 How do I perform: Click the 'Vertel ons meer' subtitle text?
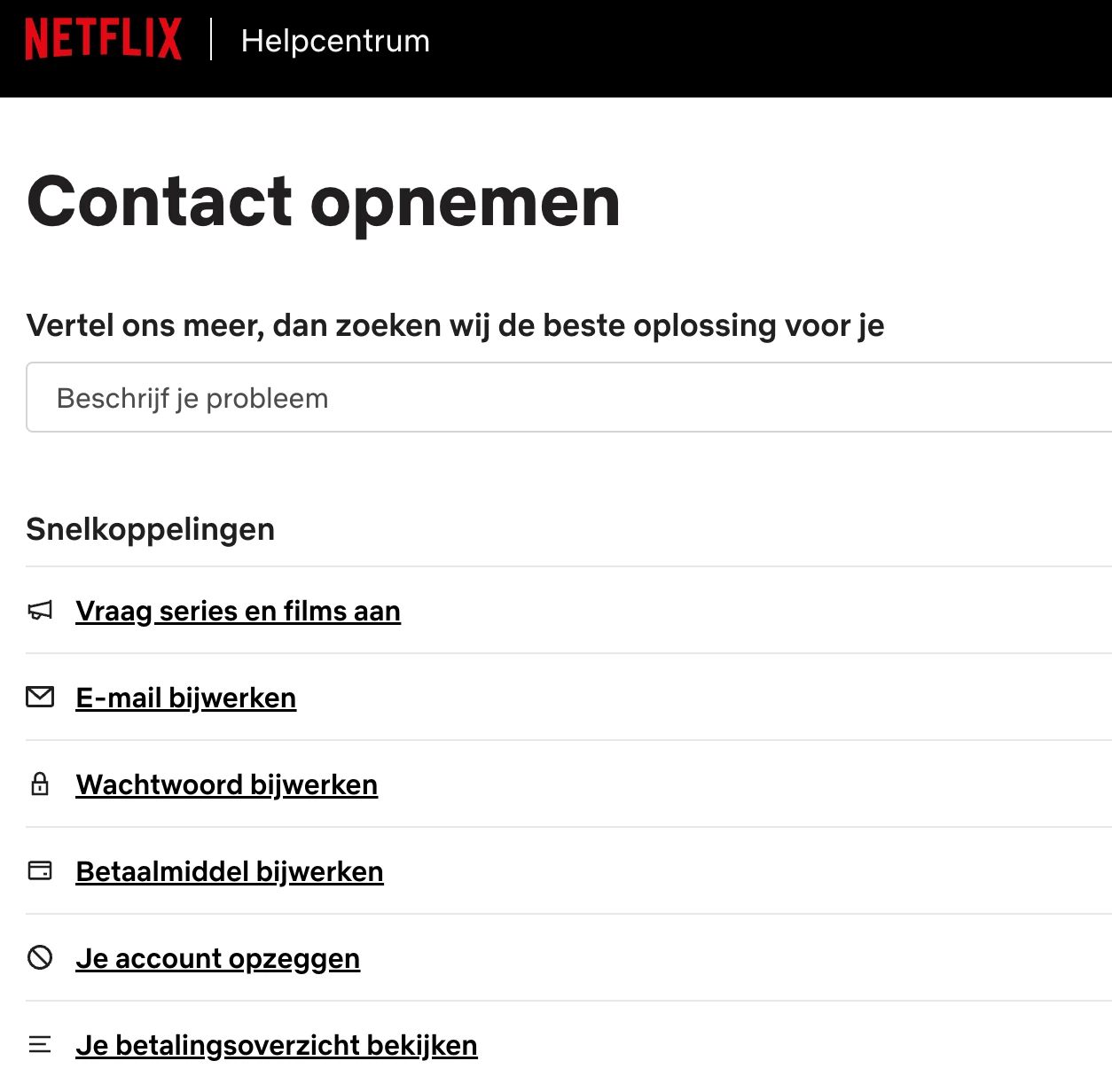tap(455, 325)
